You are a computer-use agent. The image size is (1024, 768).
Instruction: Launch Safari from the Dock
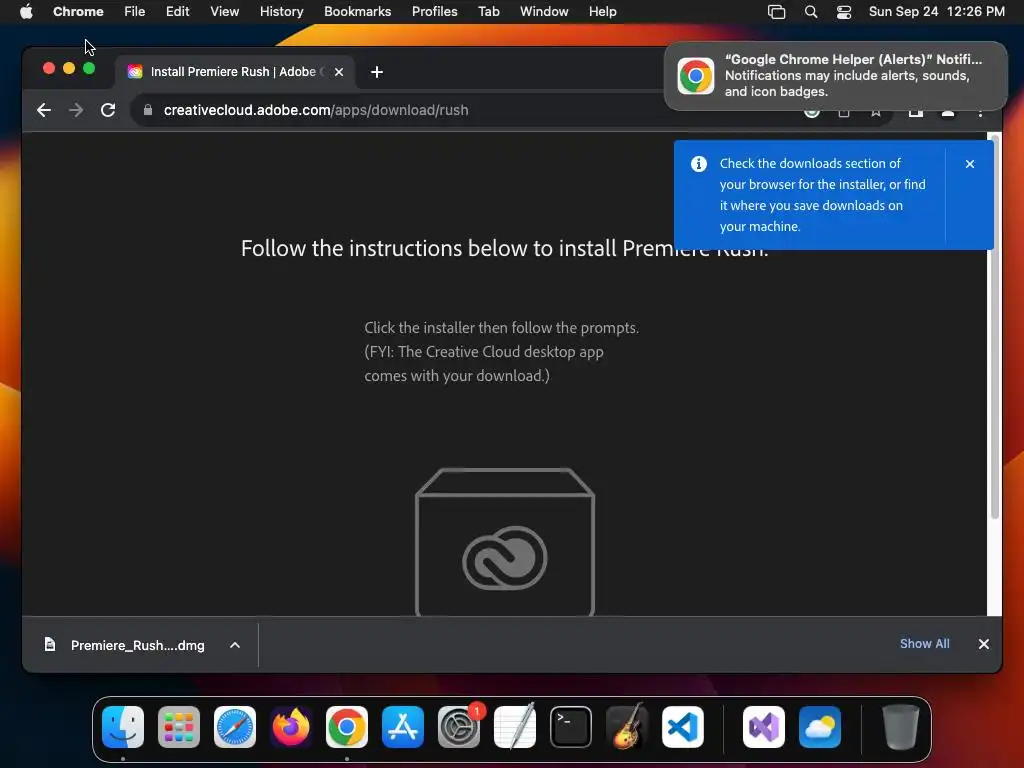click(x=234, y=727)
